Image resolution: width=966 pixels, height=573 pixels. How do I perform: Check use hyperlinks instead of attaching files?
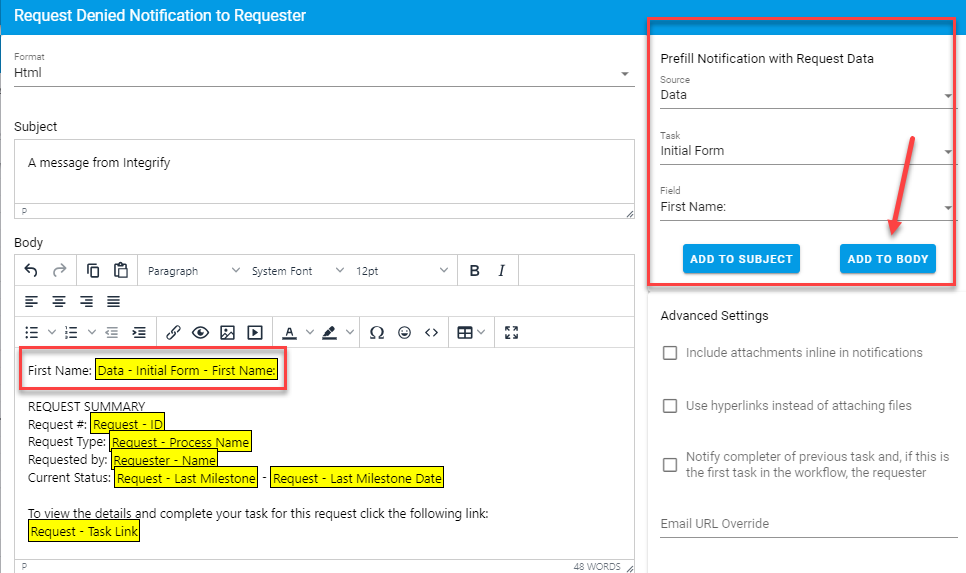[x=671, y=406]
